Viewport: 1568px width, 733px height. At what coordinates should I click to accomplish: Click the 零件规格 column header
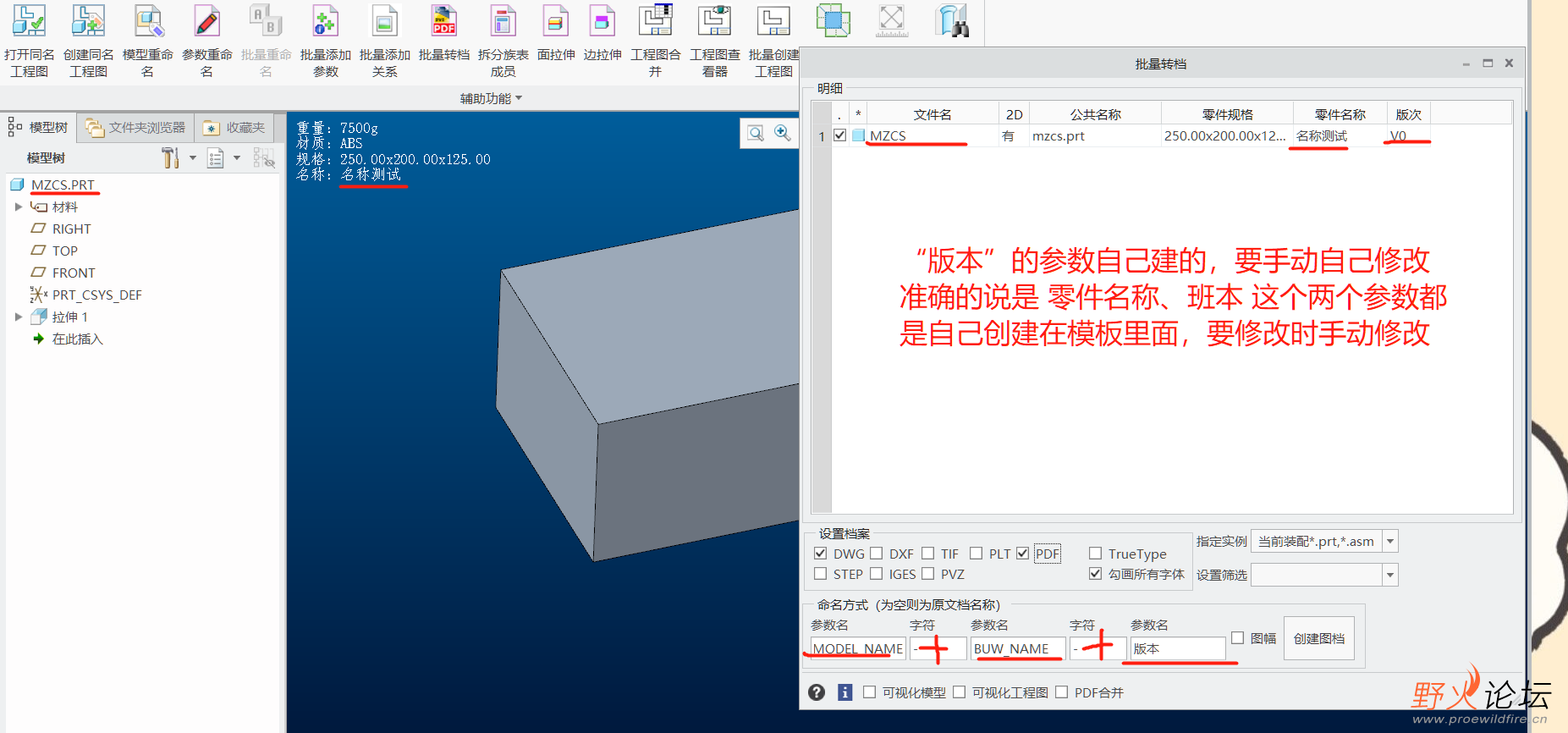(x=1227, y=114)
